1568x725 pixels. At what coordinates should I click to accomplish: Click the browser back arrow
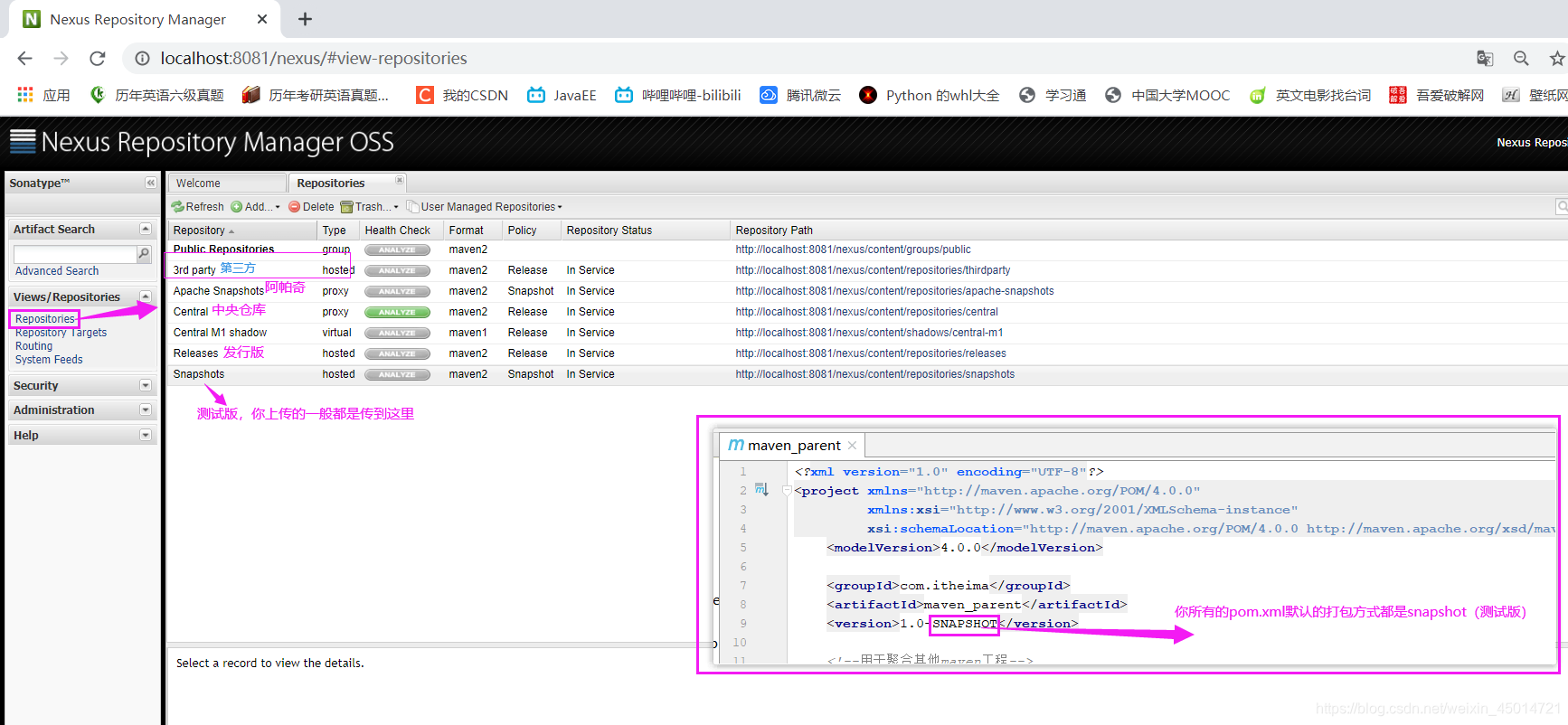click(24, 58)
